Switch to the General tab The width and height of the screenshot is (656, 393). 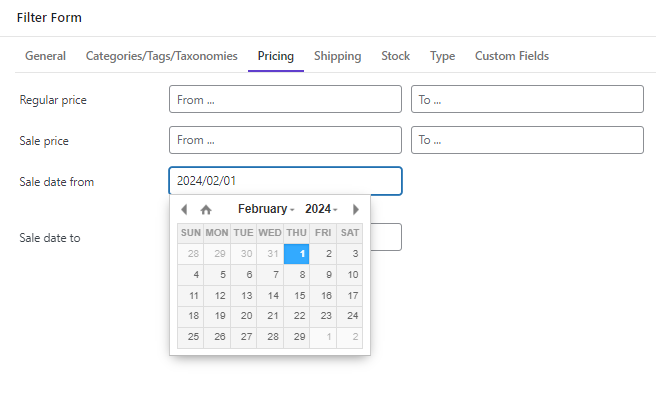point(45,56)
